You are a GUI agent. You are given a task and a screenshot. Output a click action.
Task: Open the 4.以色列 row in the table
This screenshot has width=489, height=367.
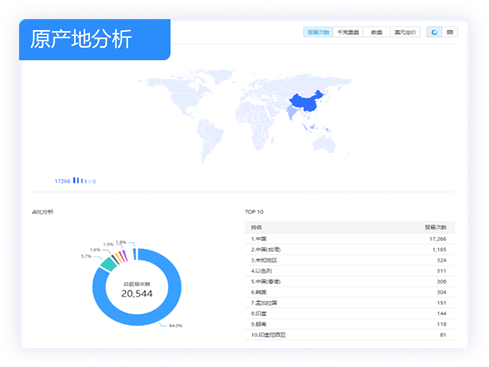(x=350, y=271)
